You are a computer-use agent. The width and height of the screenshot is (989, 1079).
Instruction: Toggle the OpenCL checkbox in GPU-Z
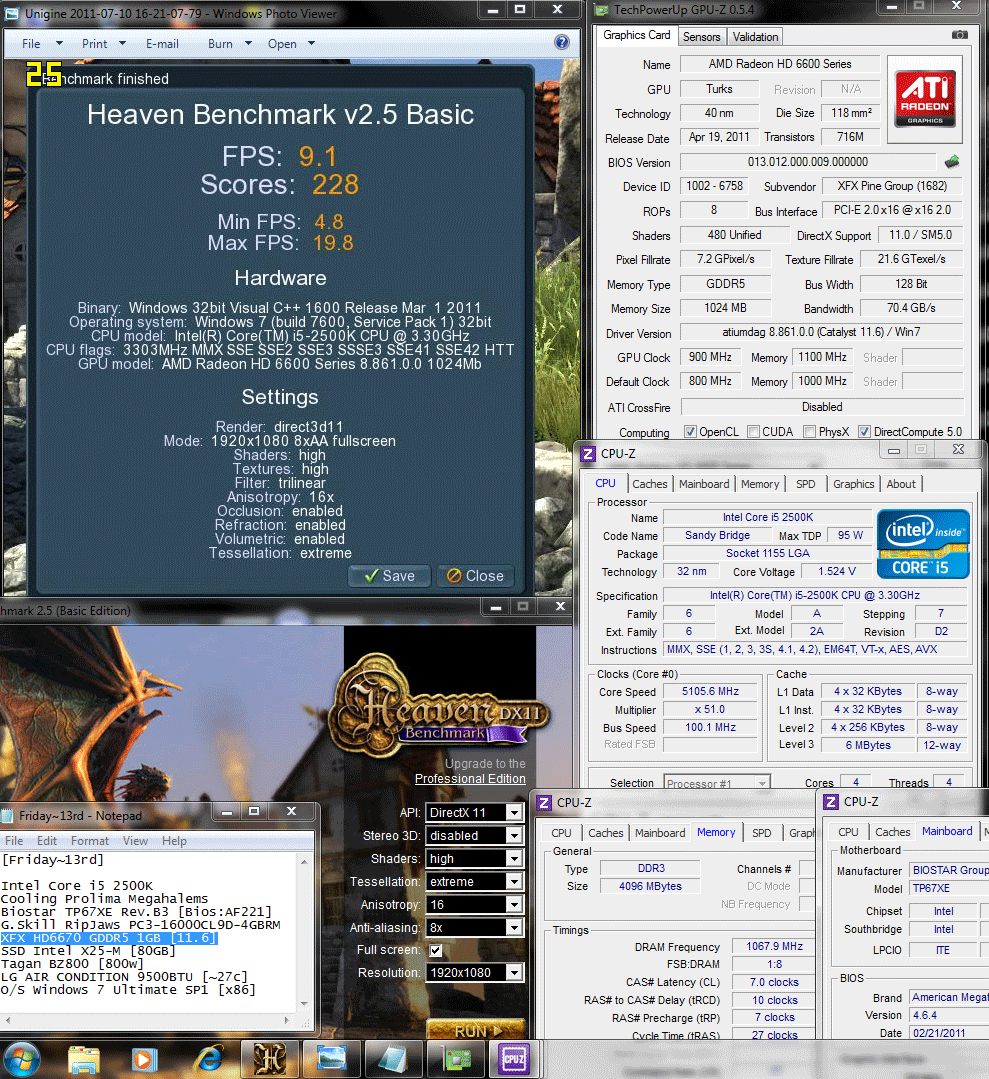coord(690,431)
